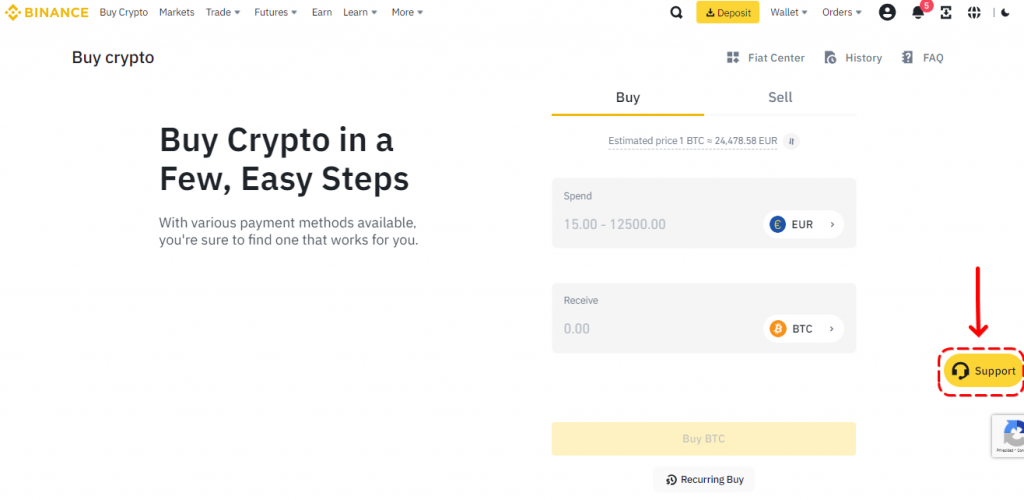Click the Recurring Buy button
Image resolution: width=1024 pixels, height=500 pixels.
click(704, 480)
